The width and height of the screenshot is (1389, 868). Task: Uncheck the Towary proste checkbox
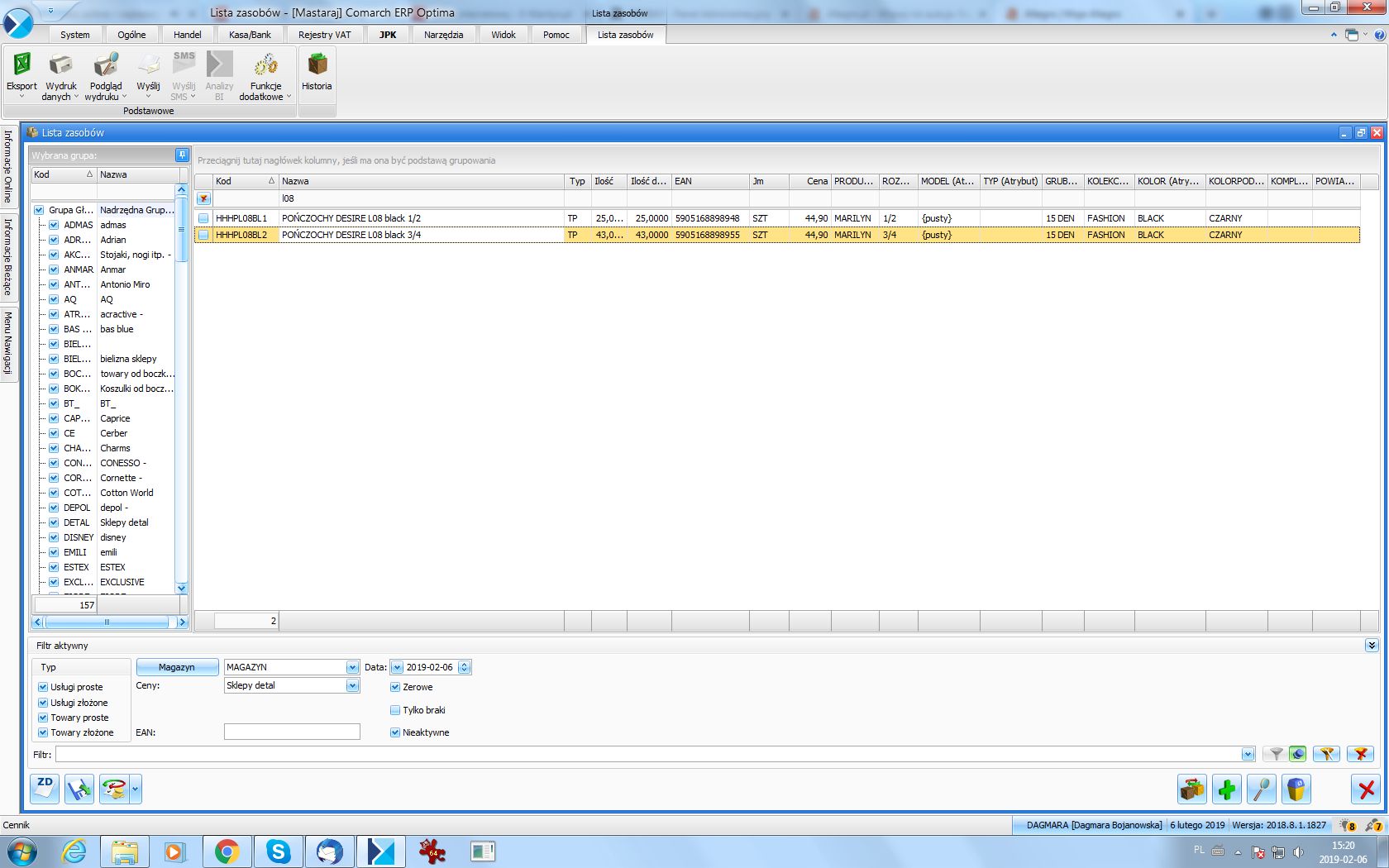click(x=43, y=718)
